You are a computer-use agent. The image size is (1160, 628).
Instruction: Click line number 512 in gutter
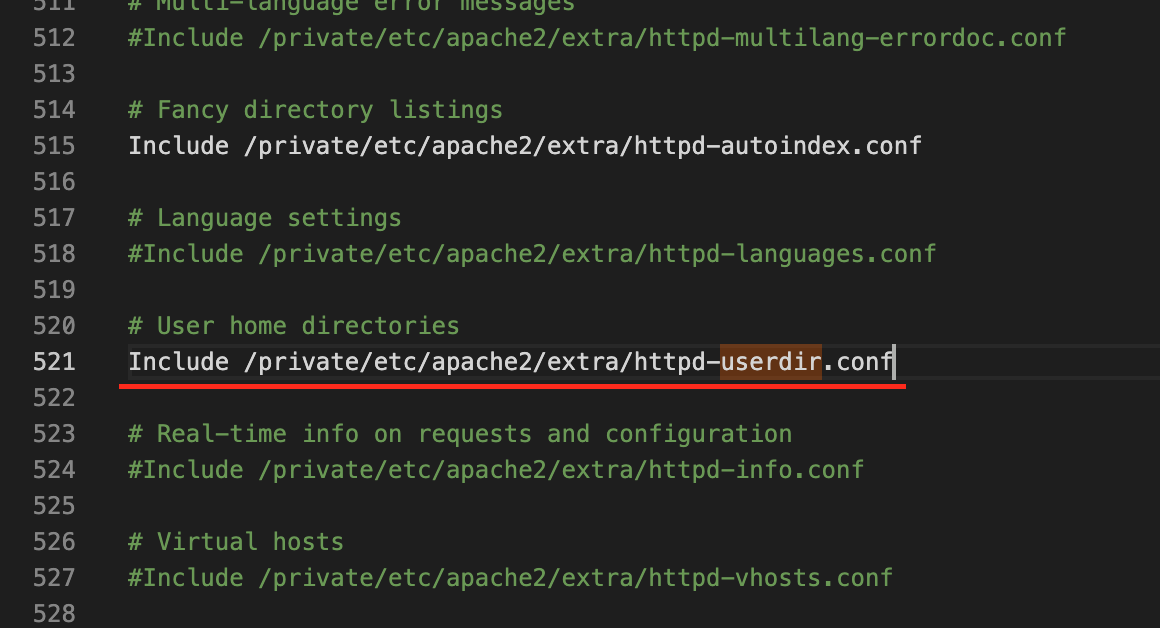(54, 38)
